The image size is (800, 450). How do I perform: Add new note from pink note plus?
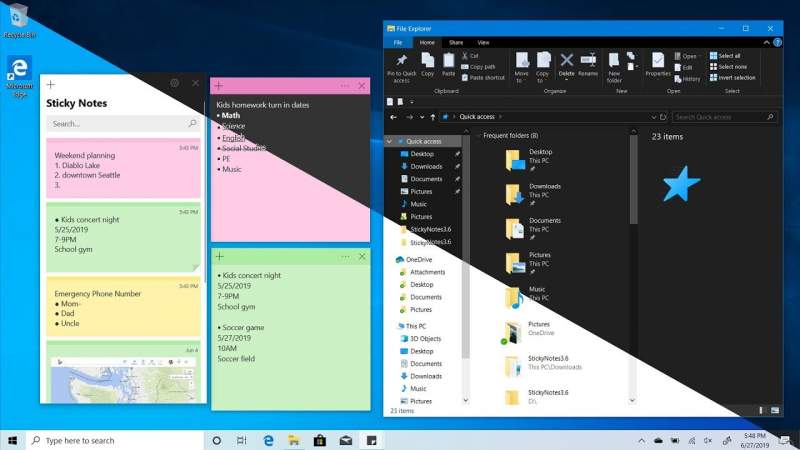(219, 86)
